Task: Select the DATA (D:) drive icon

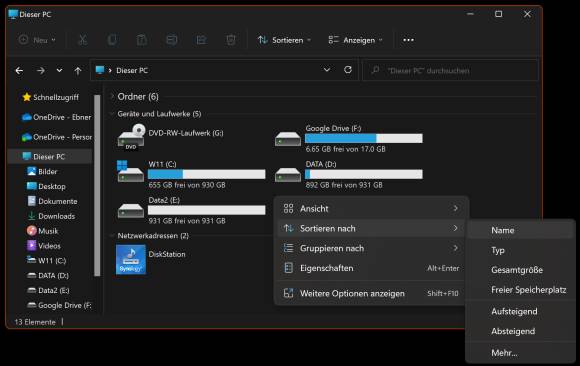Action: coord(288,175)
